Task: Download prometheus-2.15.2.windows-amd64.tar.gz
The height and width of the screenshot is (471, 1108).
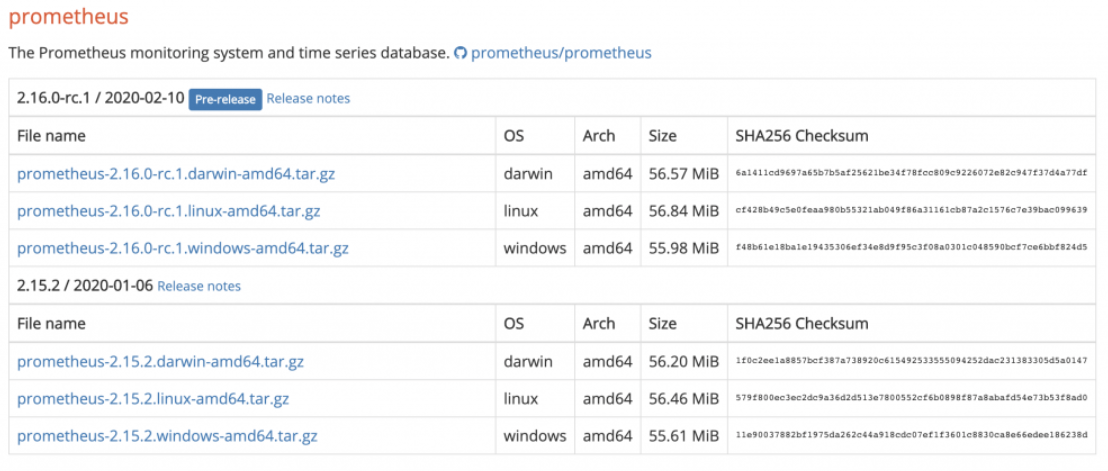Action: [167, 436]
